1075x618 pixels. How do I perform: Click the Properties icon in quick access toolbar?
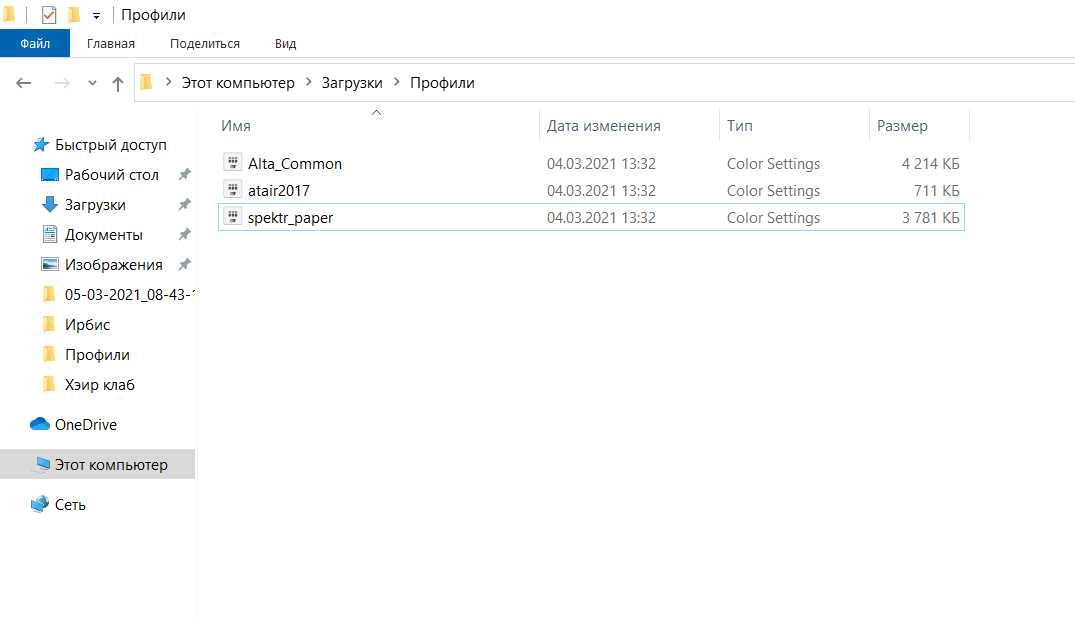(x=49, y=15)
